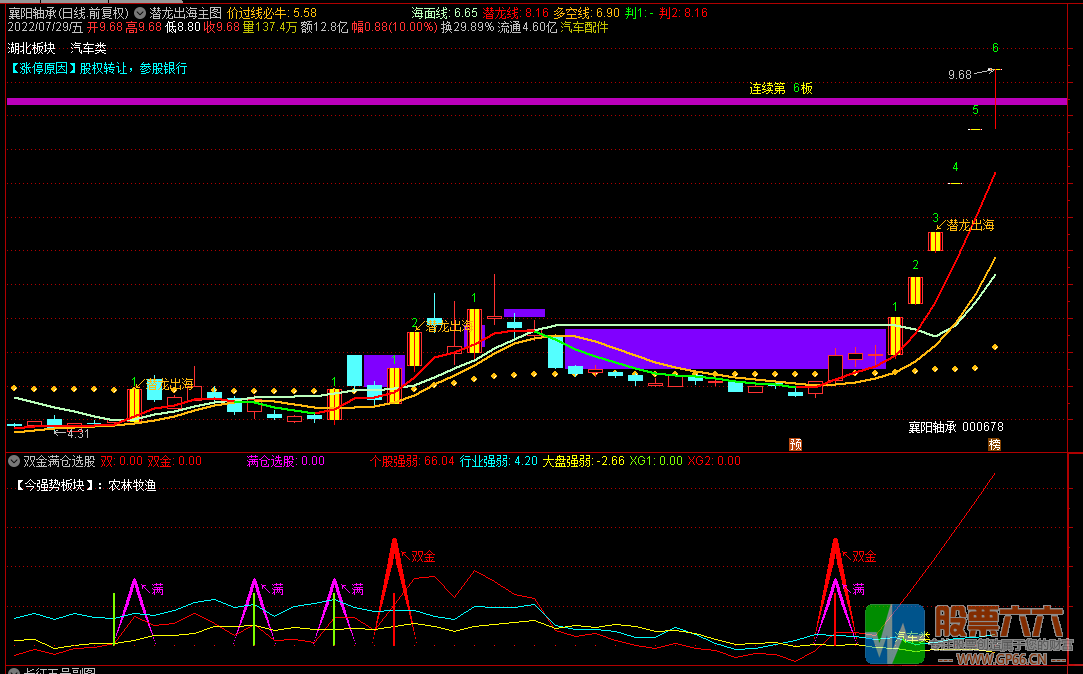1083x674 pixels.
Task: Click the 潜龙出海 arrow label near board 3
Action: click(965, 225)
